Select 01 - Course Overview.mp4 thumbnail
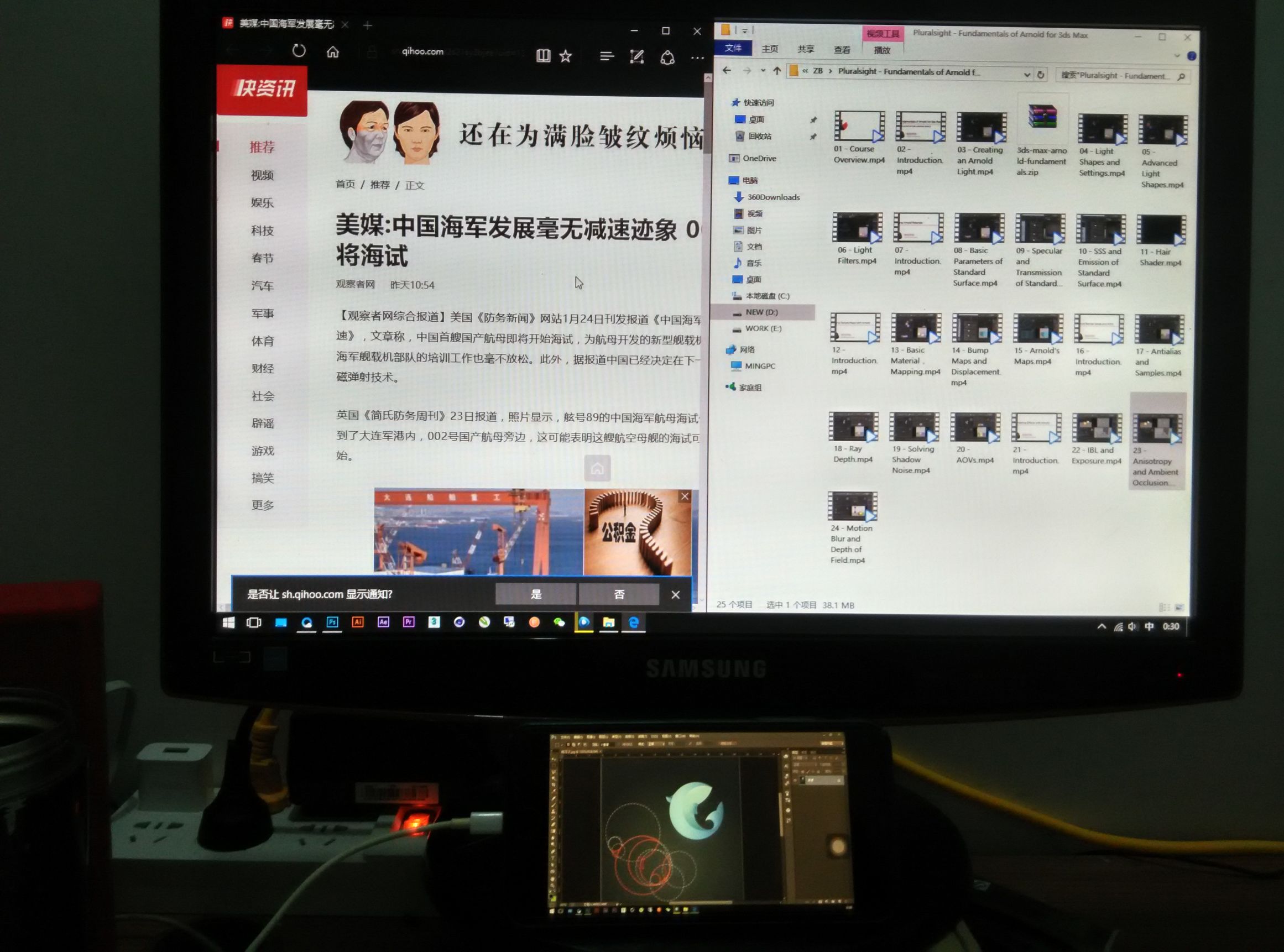Viewport: 1284px width, 952px height. coord(859,126)
